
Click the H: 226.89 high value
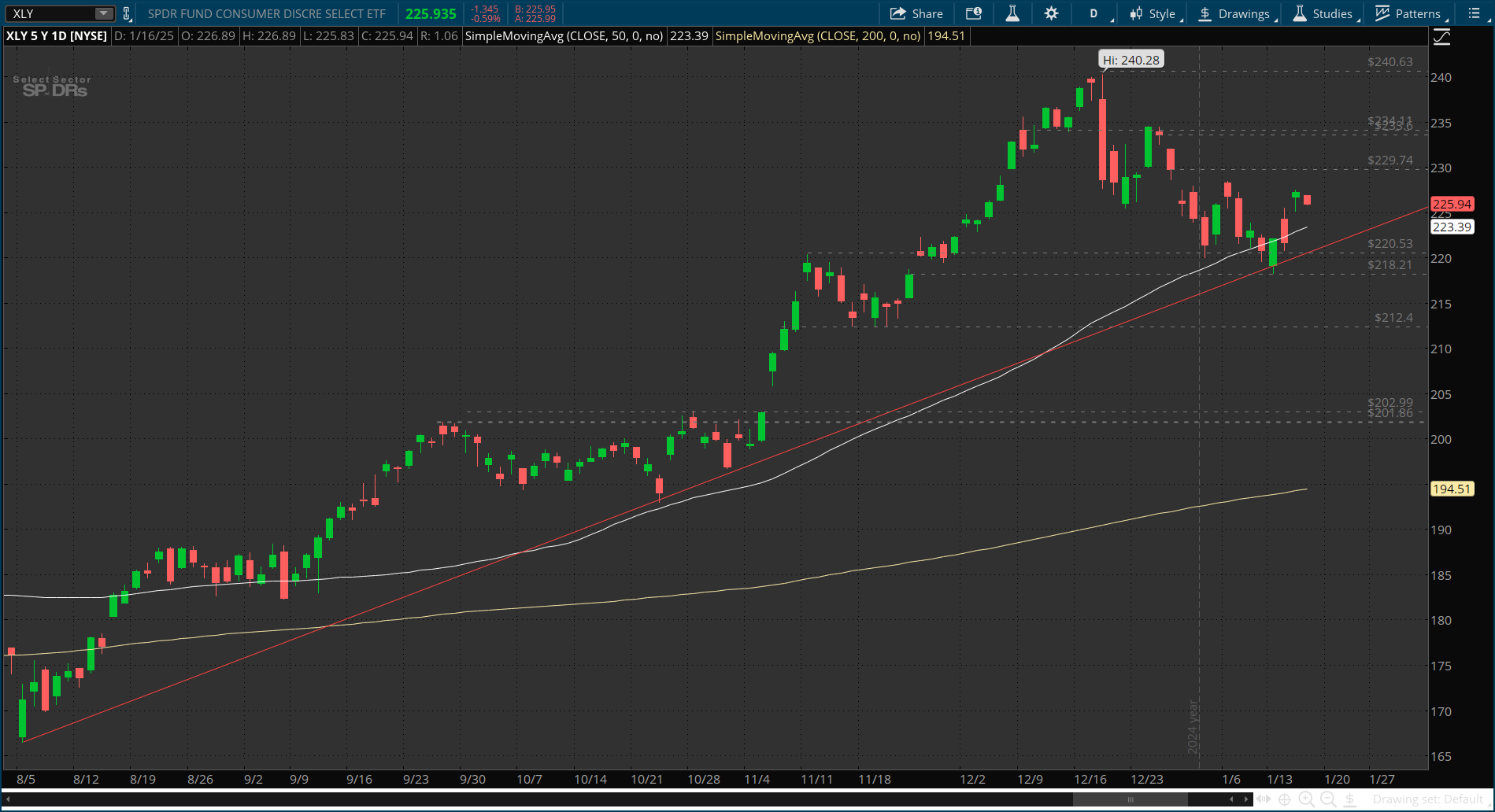[269, 36]
